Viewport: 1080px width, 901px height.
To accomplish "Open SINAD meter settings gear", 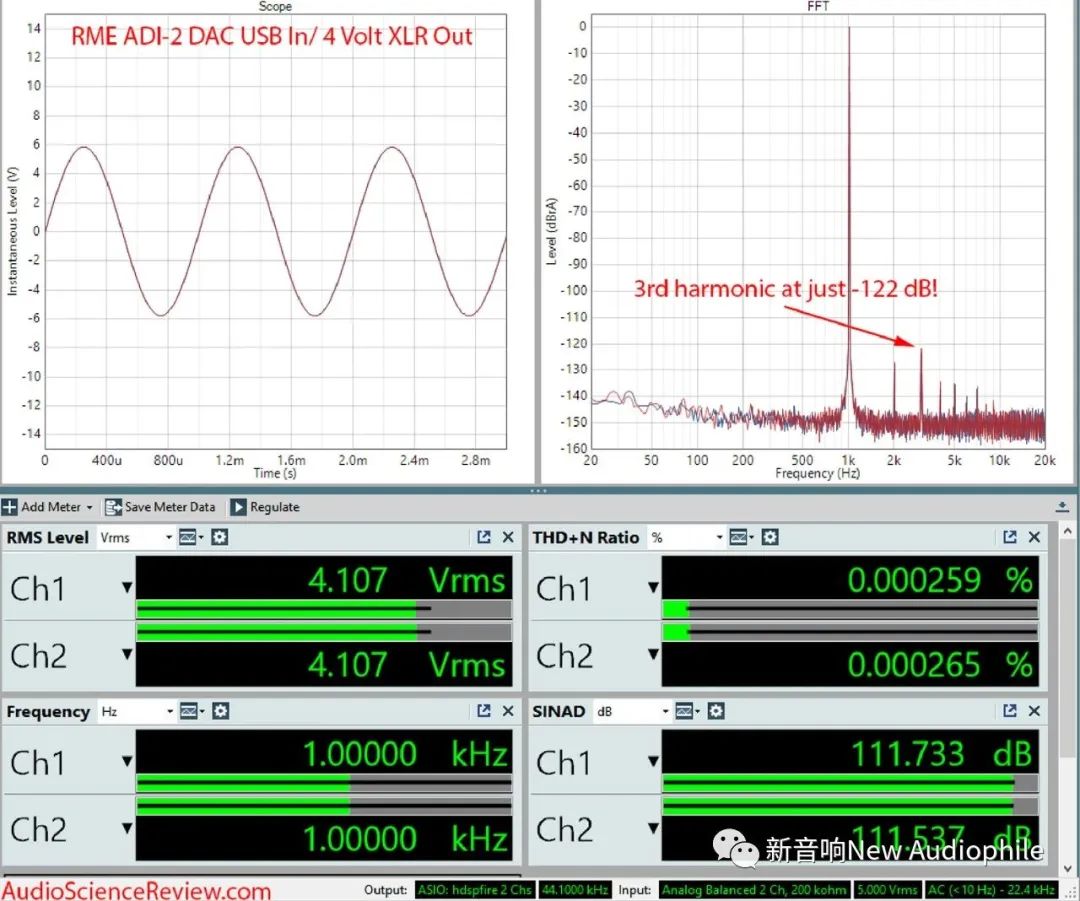I will click(716, 711).
